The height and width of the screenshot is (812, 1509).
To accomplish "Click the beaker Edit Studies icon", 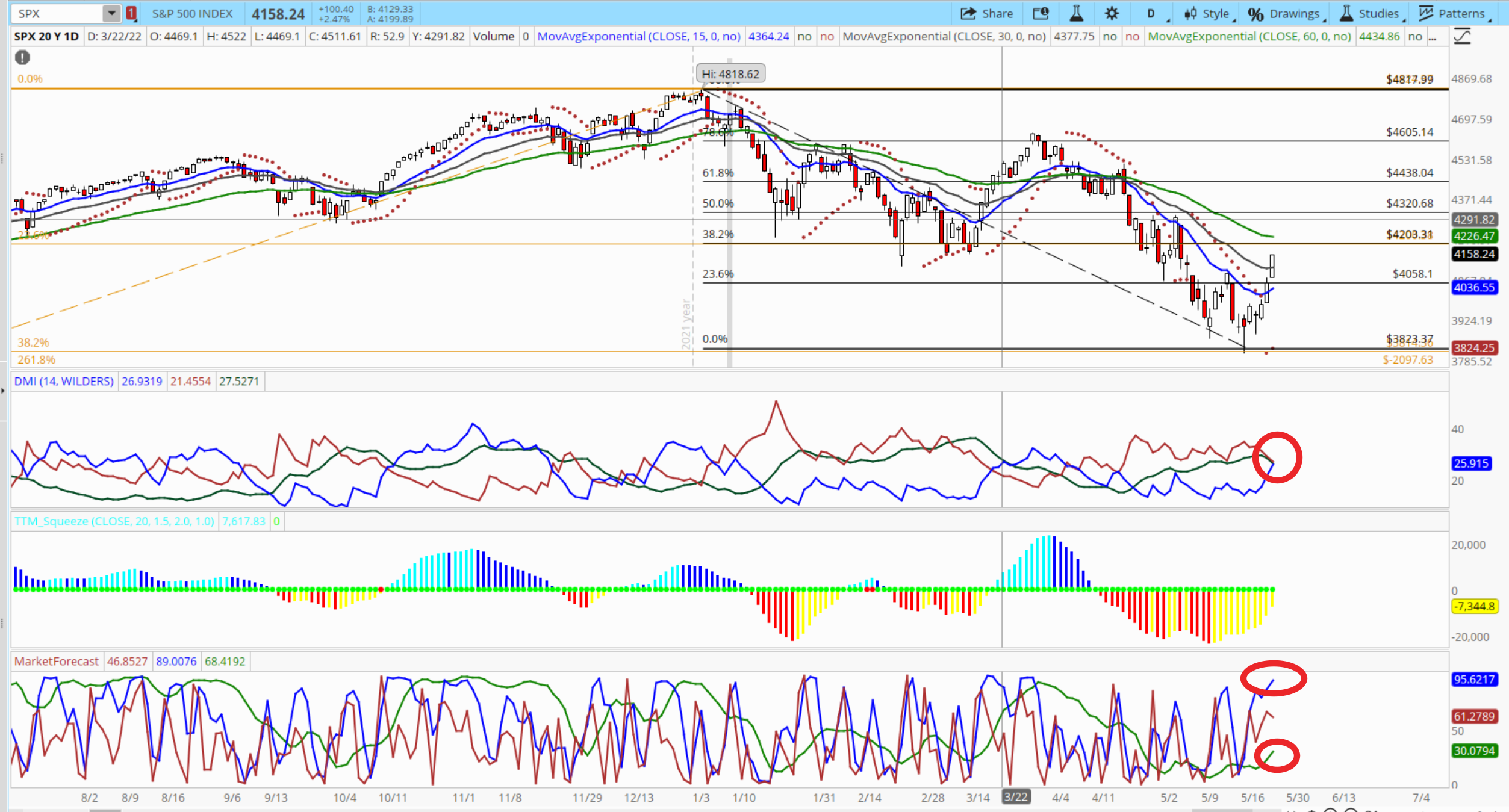I will (1076, 13).
